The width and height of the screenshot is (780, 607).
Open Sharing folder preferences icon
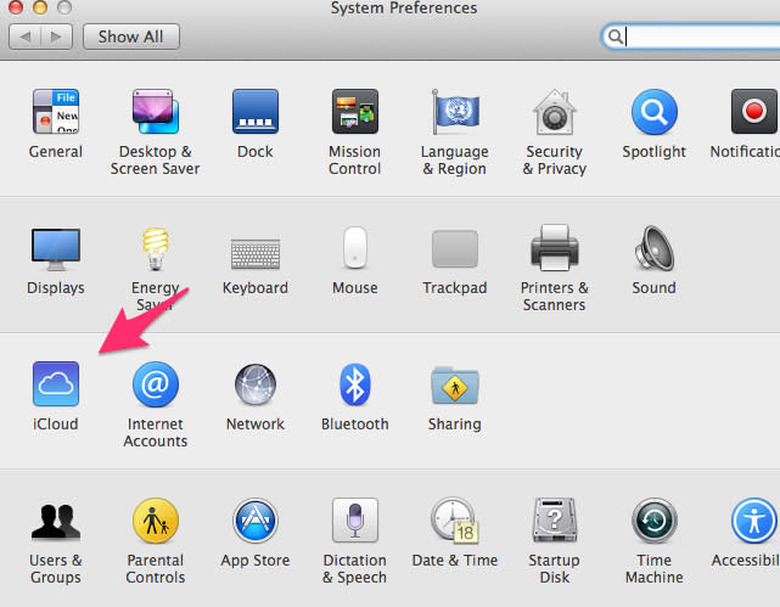tap(455, 385)
